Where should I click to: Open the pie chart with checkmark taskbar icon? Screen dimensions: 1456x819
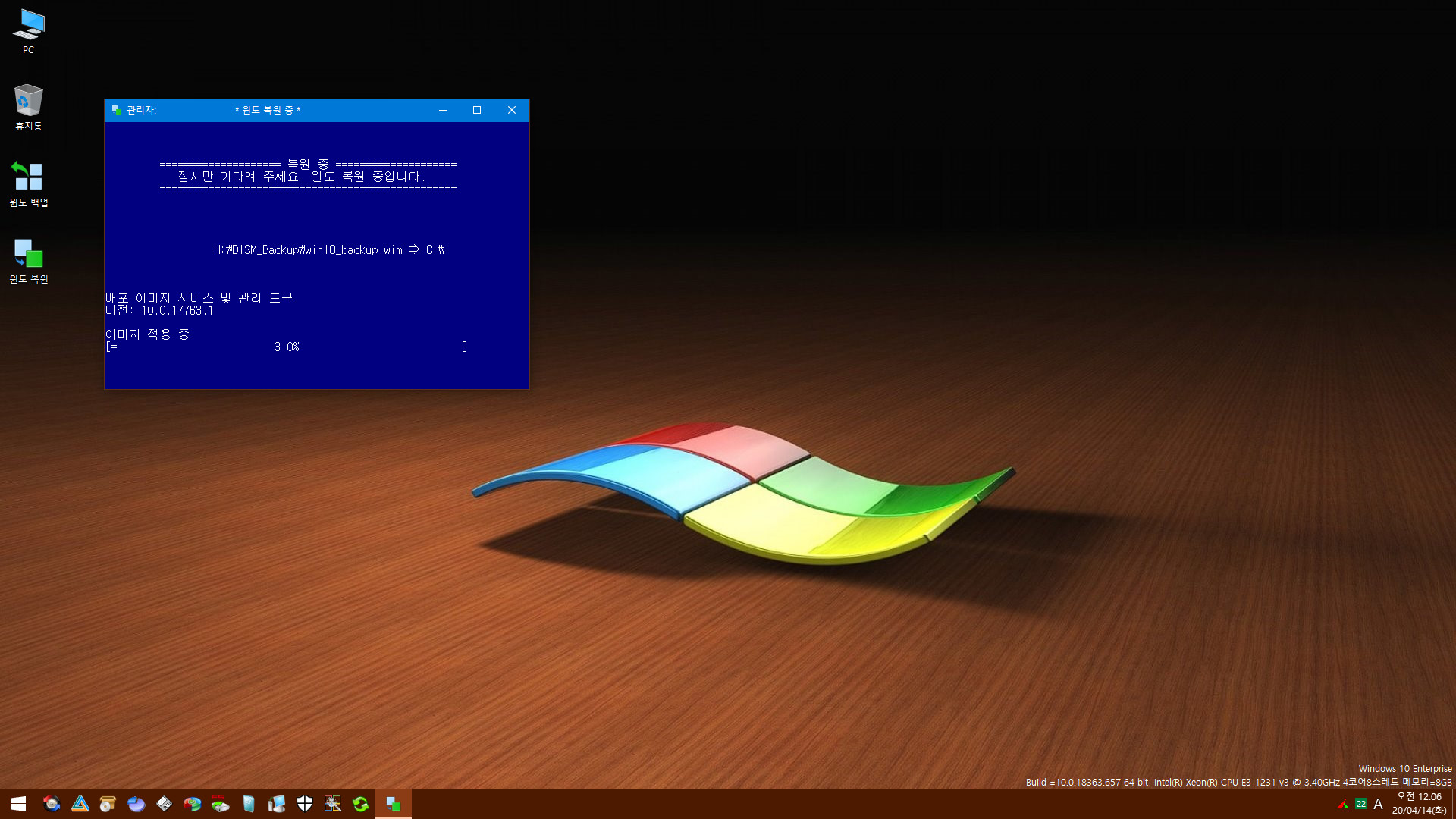[193, 804]
